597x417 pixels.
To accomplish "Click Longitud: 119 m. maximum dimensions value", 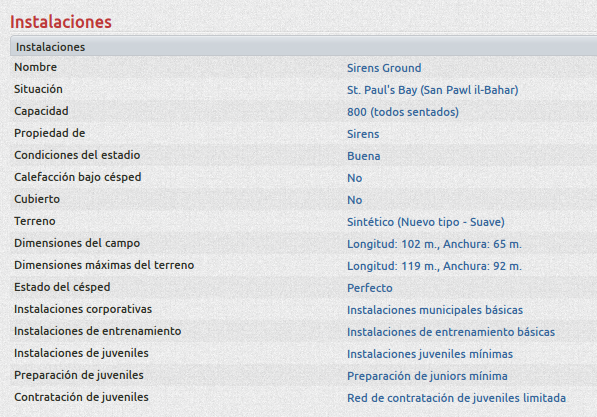I will coord(434,266).
